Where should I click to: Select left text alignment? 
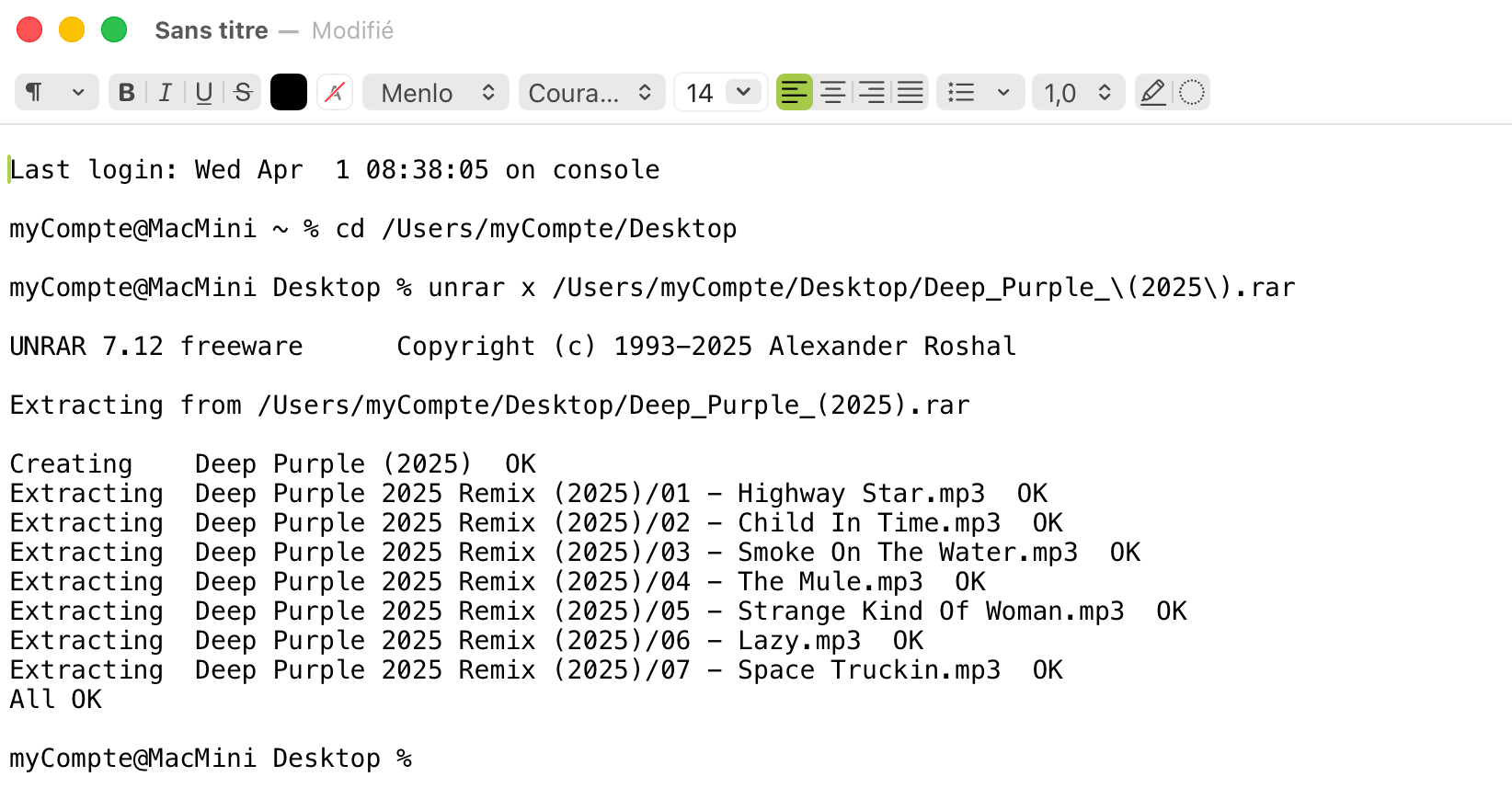point(795,93)
